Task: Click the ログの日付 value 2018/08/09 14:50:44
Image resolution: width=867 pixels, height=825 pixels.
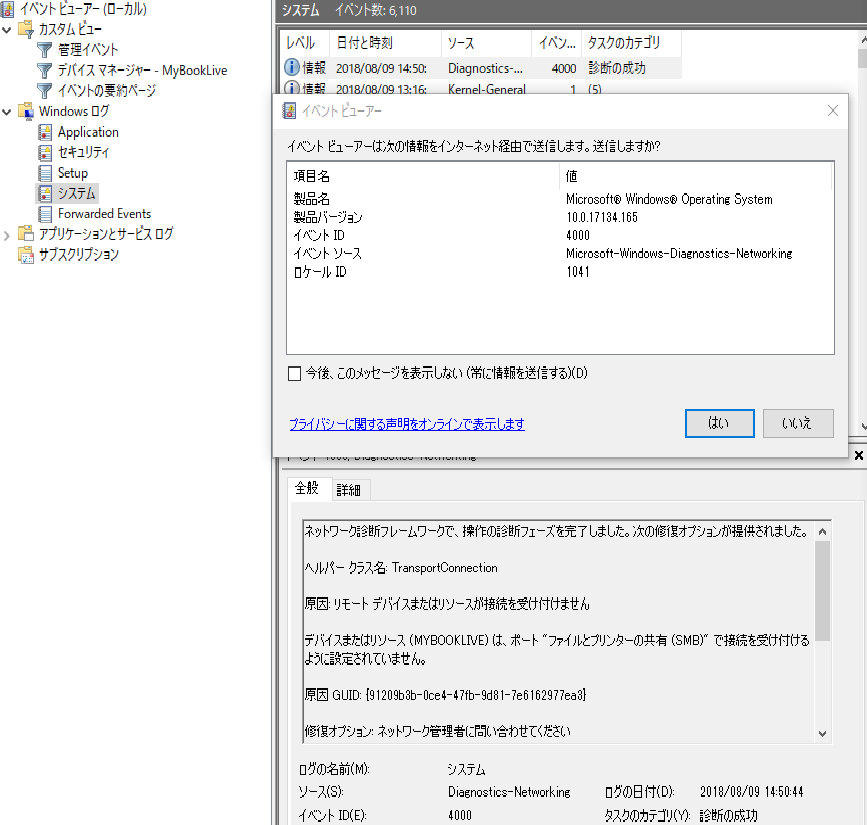Action: 751,792
